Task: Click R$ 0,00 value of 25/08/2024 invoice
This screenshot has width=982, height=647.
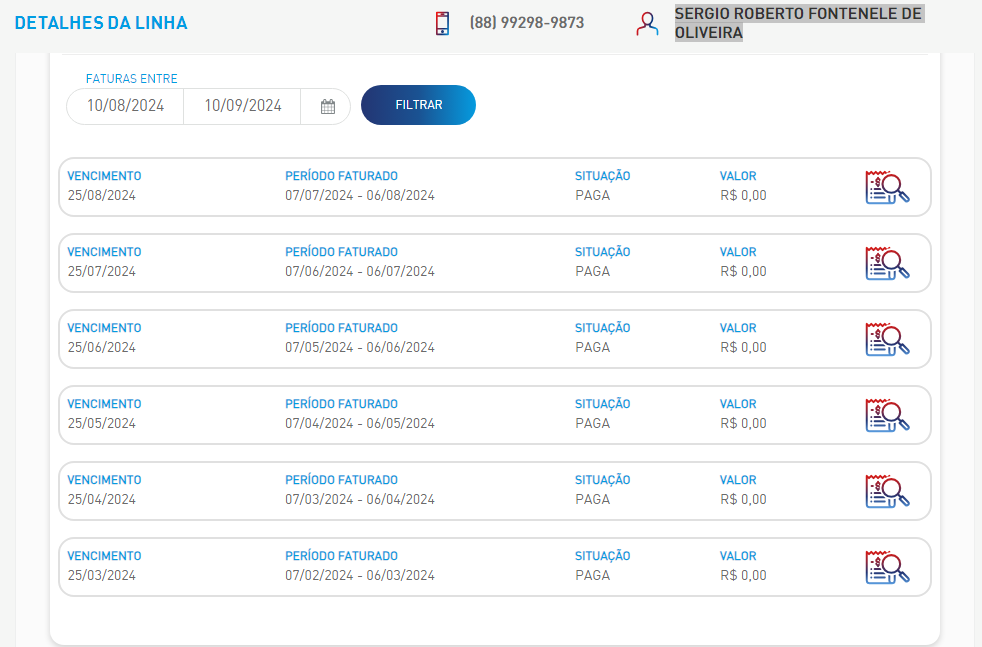Action: pyautogui.click(x=743, y=195)
